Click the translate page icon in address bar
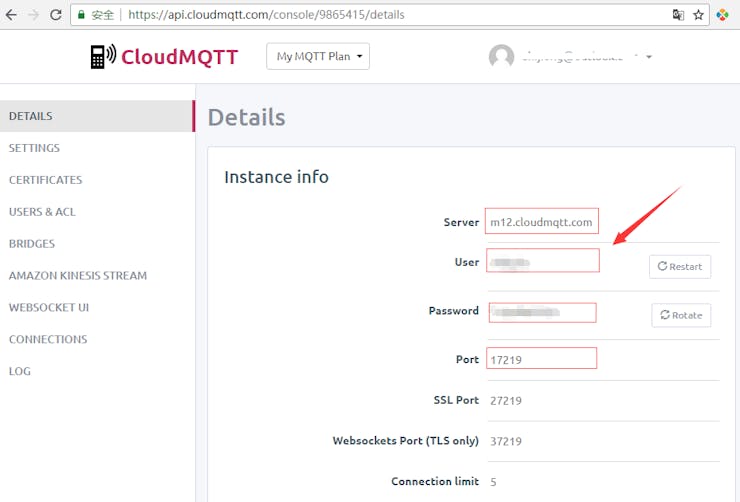The height and width of the screenshot is (502, 740). tap(678, 15)
